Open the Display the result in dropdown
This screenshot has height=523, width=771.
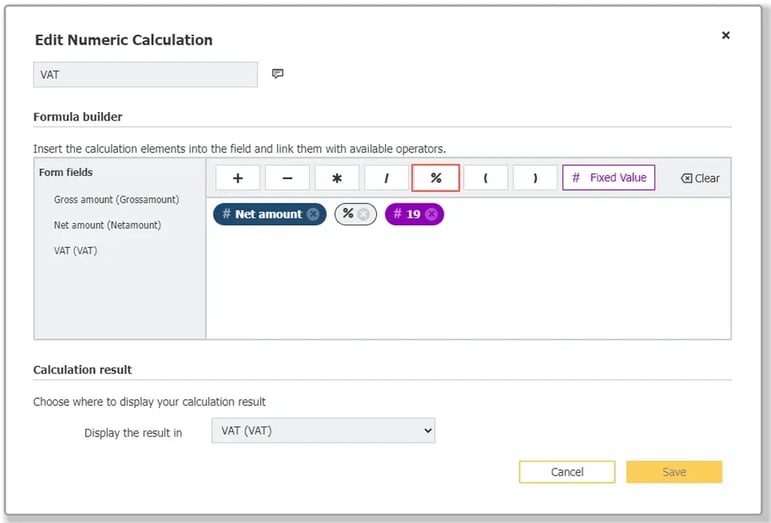pyautogui.click(x=323, y=431)
